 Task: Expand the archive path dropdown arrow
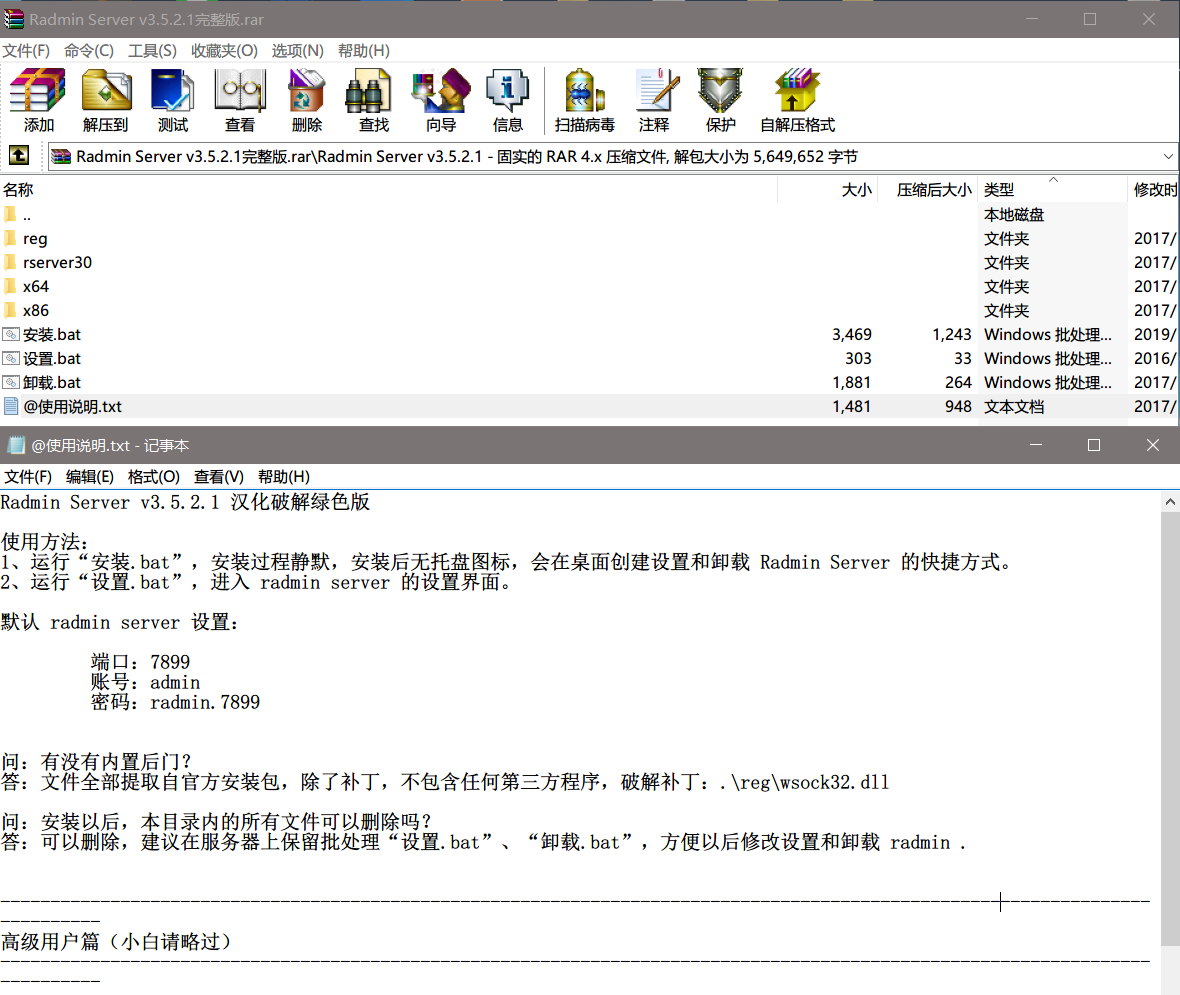(1168, 157)
